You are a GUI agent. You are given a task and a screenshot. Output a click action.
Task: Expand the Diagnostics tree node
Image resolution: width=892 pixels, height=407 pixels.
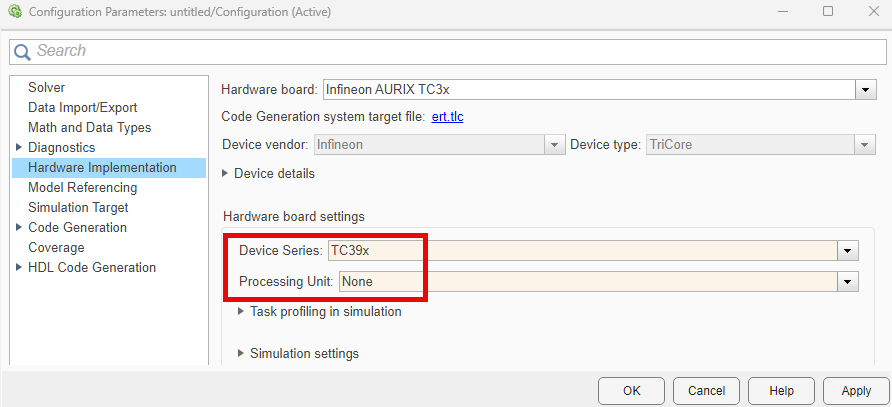click(x=19, y=147)
